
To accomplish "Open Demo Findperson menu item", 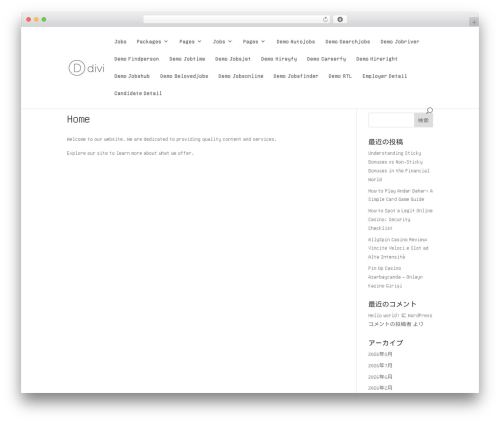I will click(x=136, y=59).
